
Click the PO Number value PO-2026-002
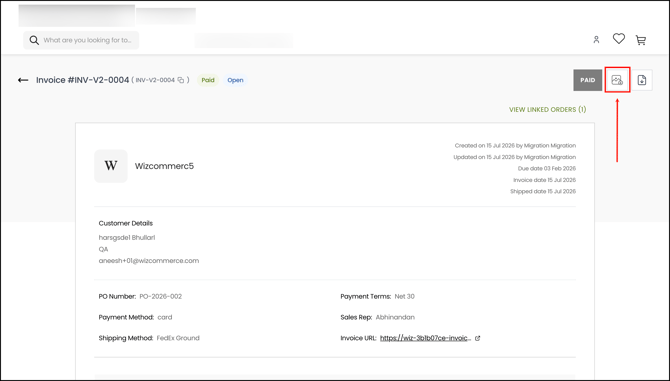161,296
